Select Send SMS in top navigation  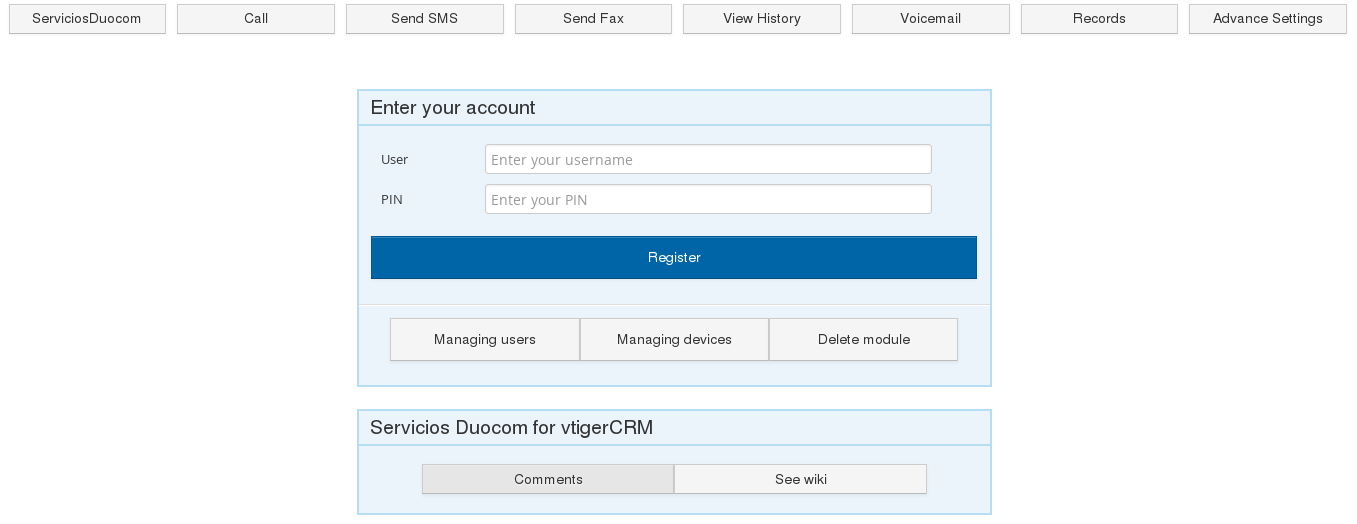point(424,19)
